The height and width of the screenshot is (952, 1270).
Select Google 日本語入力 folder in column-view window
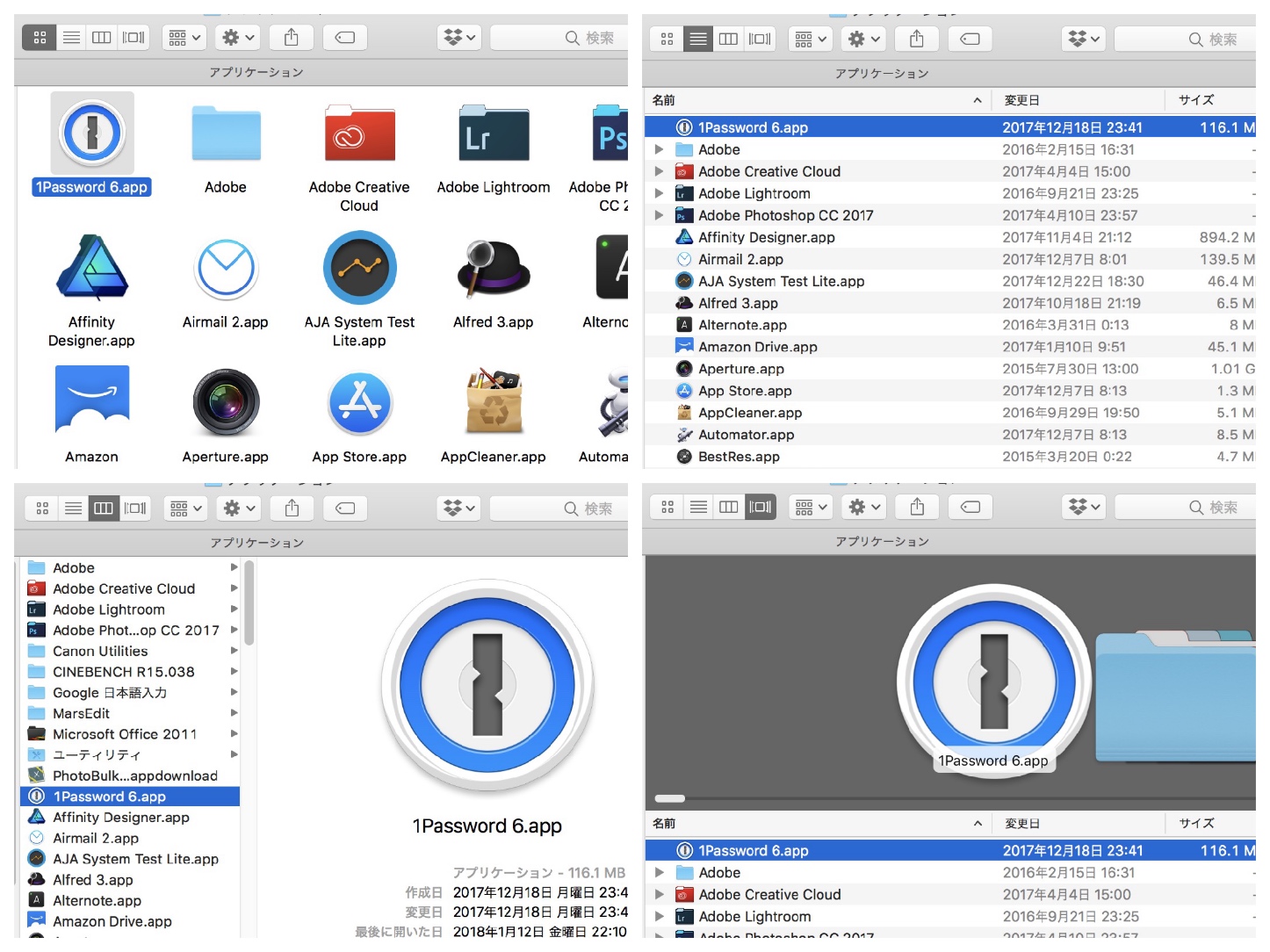click(130, 693)
